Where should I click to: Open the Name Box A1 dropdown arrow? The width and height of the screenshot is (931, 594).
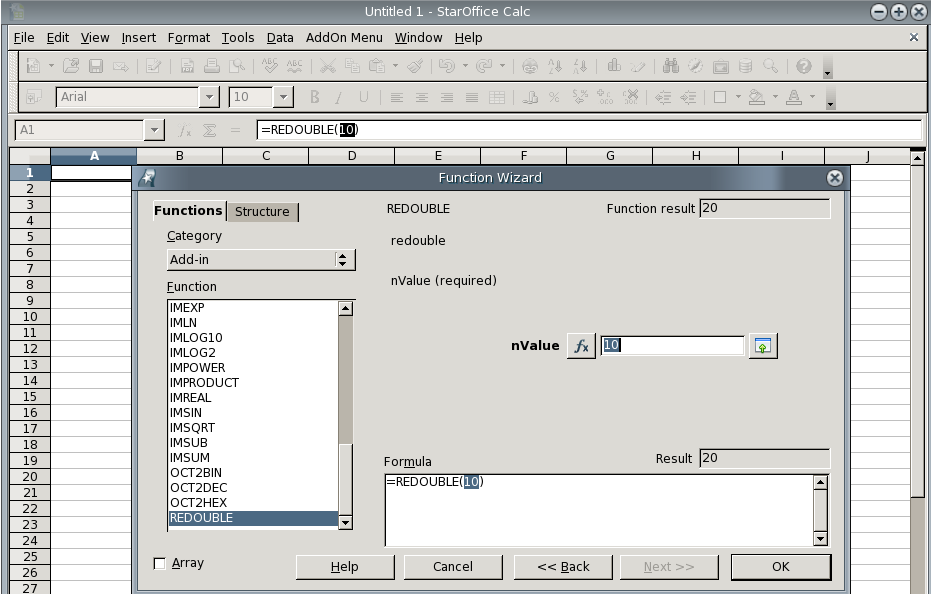(x=154, y=130)
